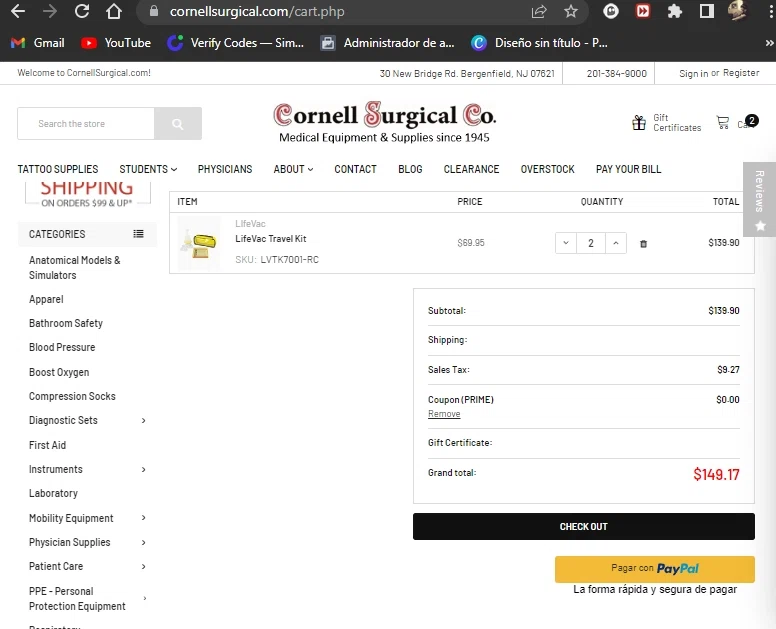Expand the STUDENTS dropdown menu

click(x=148, y=169)
